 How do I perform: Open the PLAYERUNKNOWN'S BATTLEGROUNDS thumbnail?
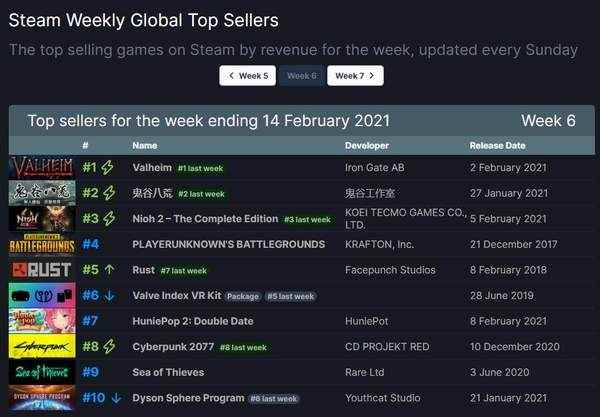pyautogui.click(x=41, y=244)
